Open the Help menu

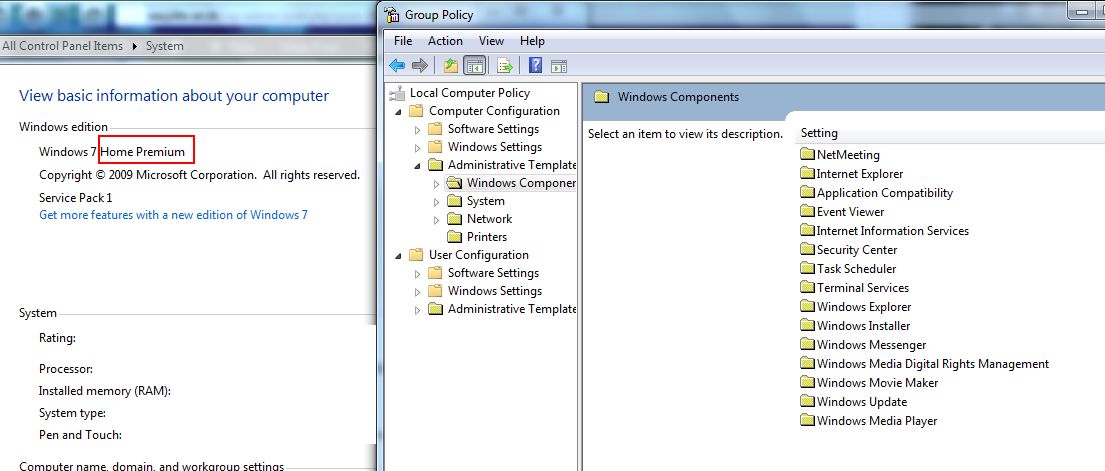pyautogui.click(x=532, y=41)
